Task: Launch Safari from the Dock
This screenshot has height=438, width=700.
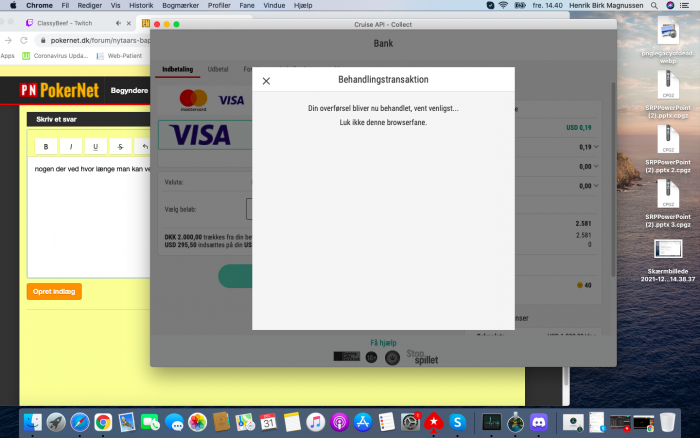Action: click(x=79, y=422)
